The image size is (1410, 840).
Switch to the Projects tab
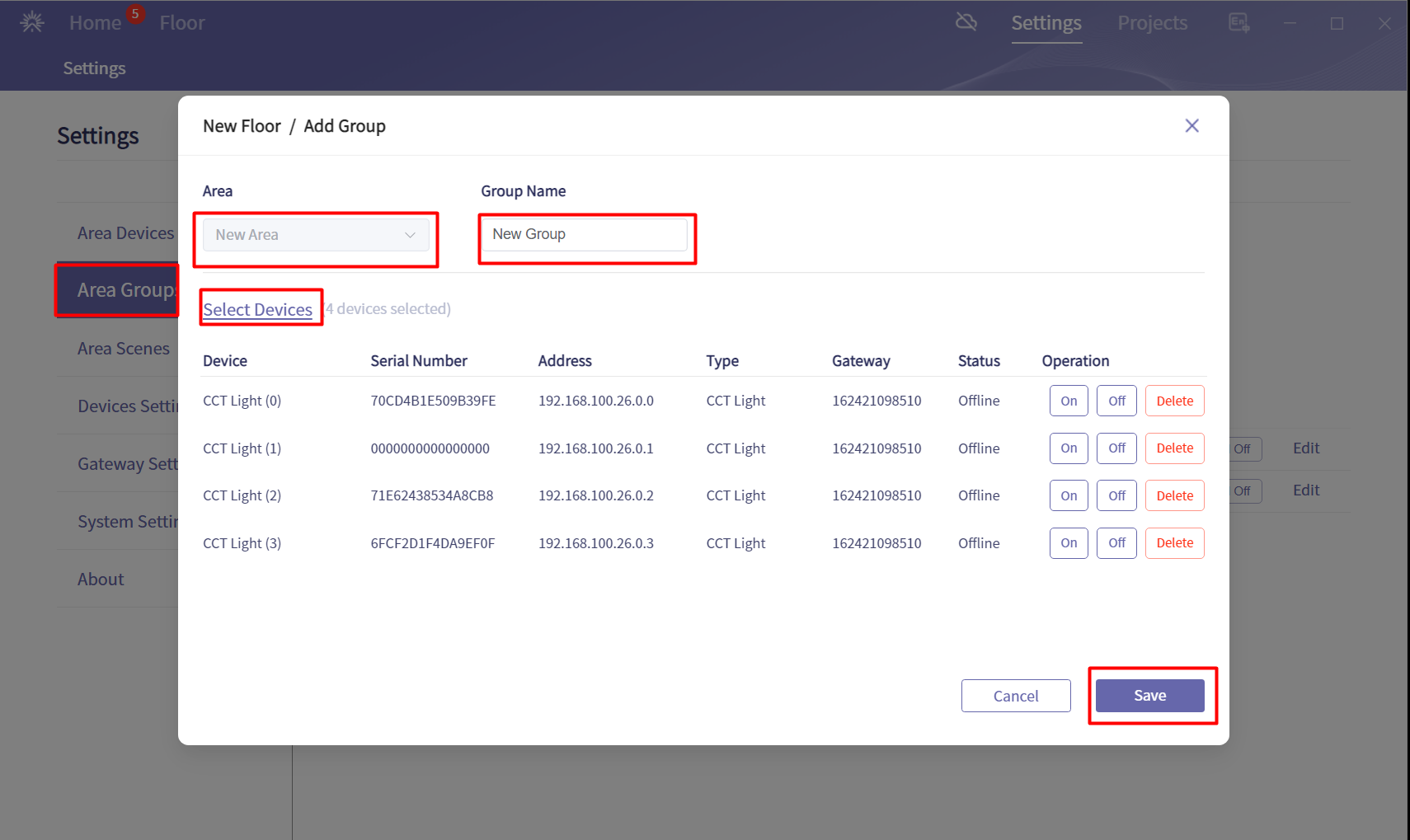coord(1152,23)
